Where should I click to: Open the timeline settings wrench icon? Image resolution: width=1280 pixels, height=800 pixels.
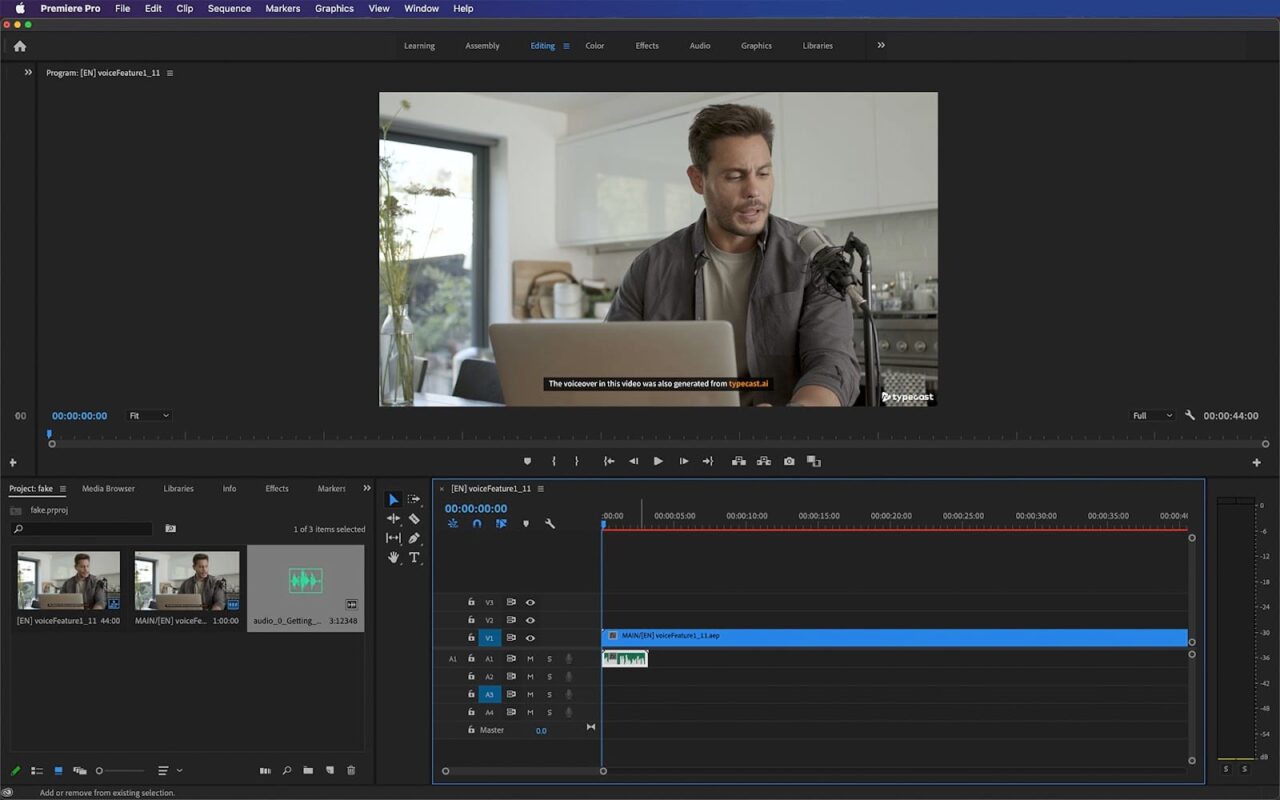click(549, 523)
